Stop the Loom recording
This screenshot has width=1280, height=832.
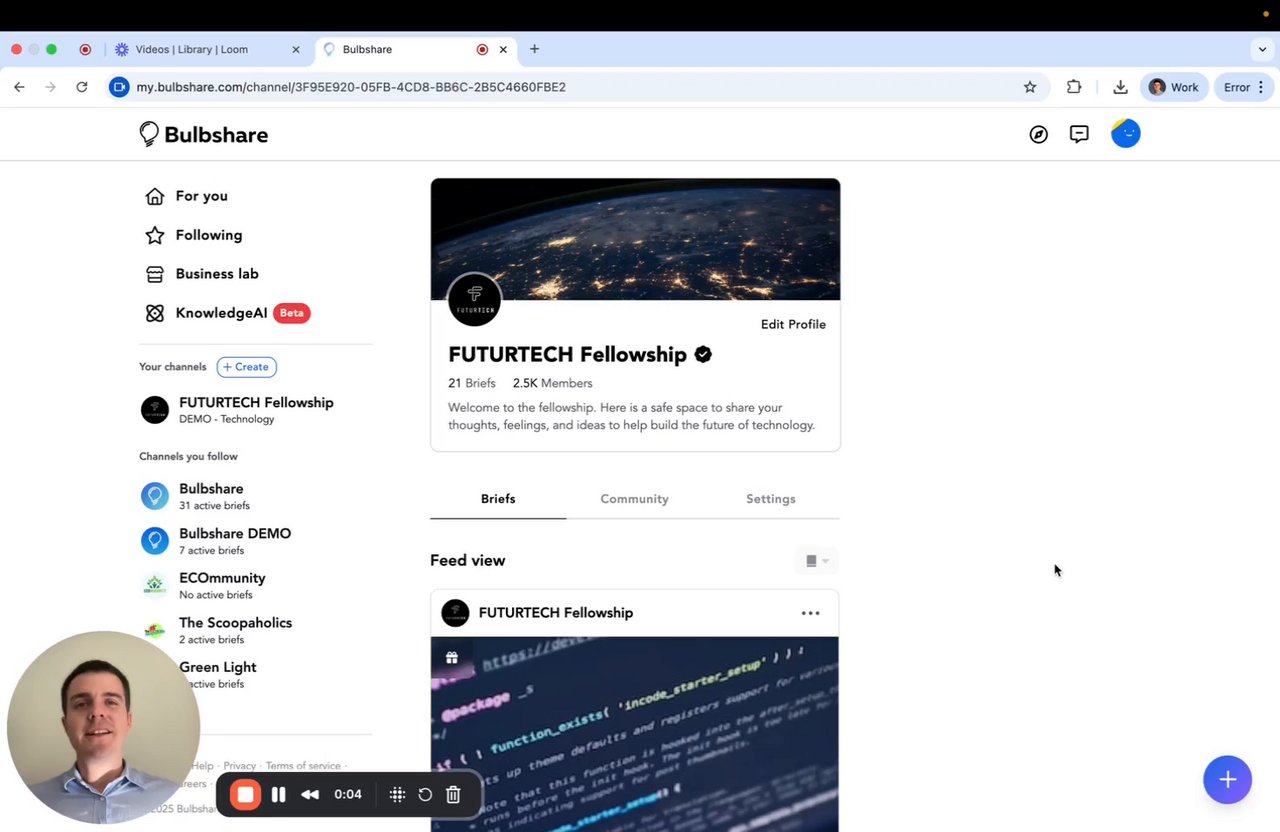pyautogui.click(x=245, y=795)
